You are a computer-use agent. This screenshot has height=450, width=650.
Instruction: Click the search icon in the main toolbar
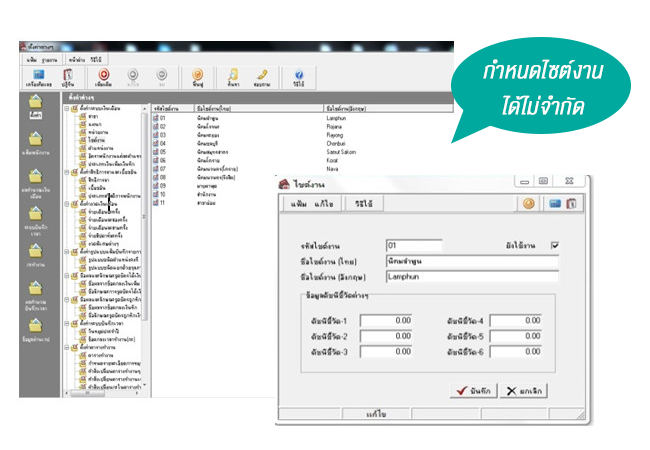point(231,76)
